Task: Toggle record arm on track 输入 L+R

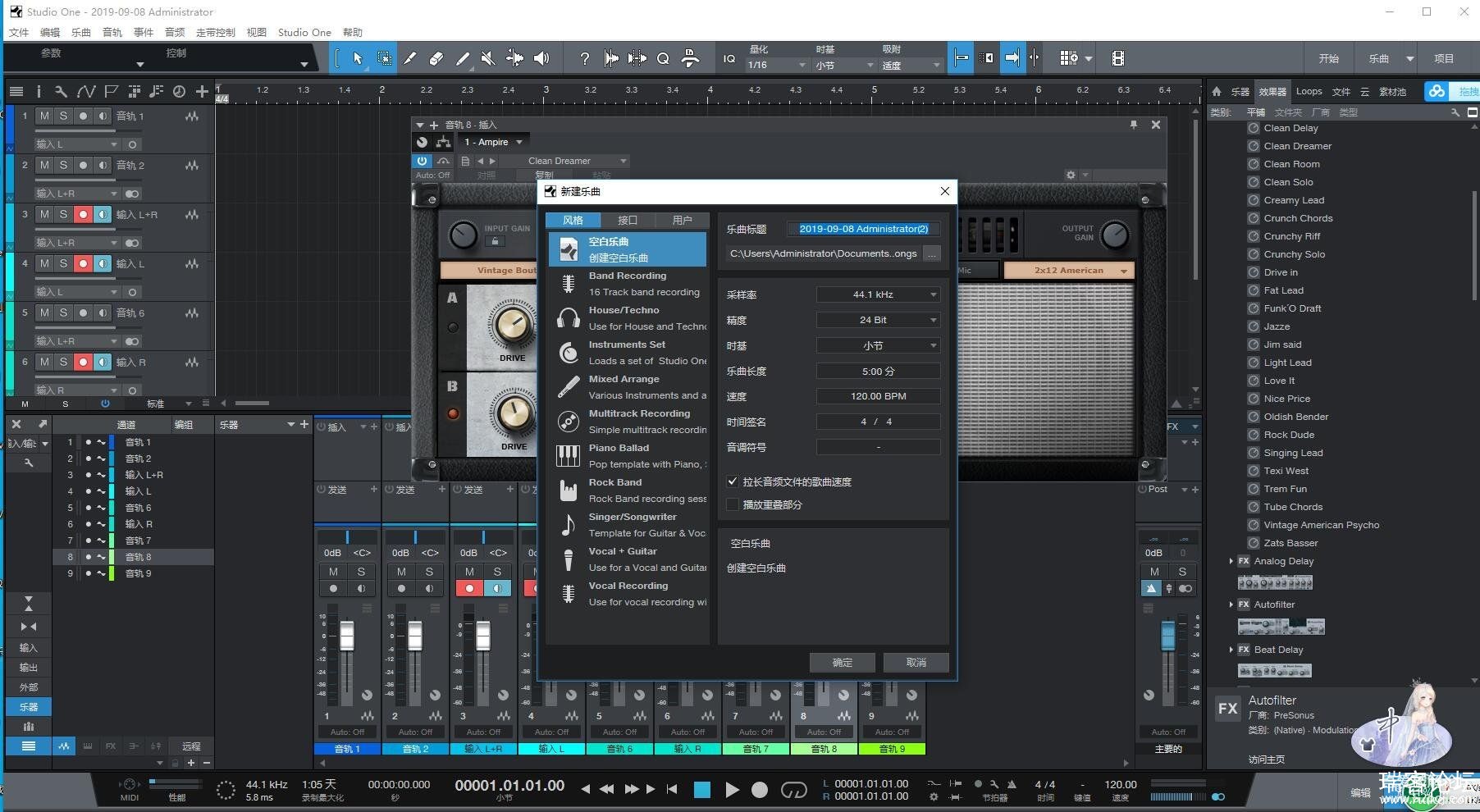Action: click(83, 214)
